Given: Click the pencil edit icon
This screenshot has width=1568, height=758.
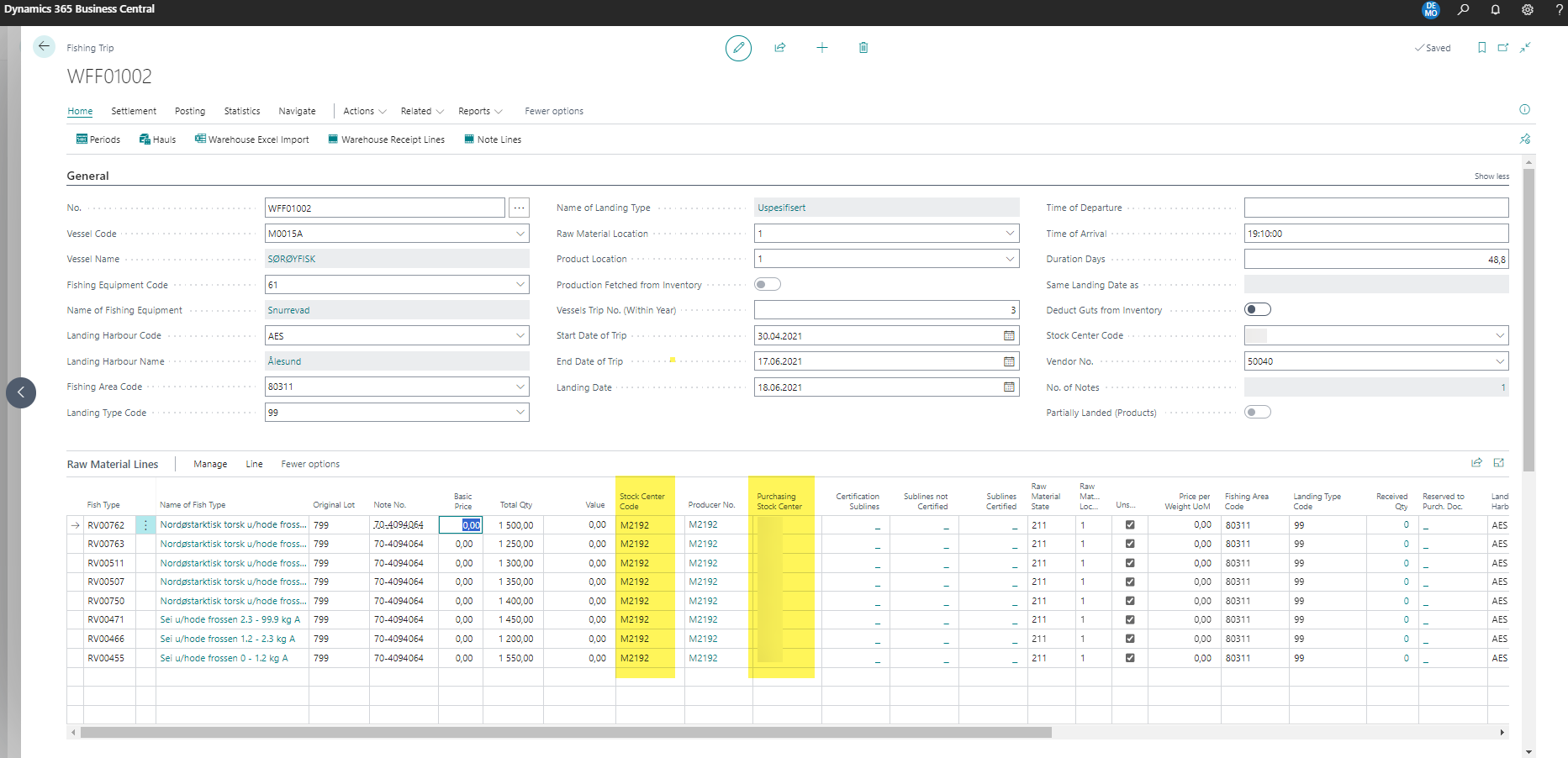Looking at the screenshot, I should [x=738, y=48].
